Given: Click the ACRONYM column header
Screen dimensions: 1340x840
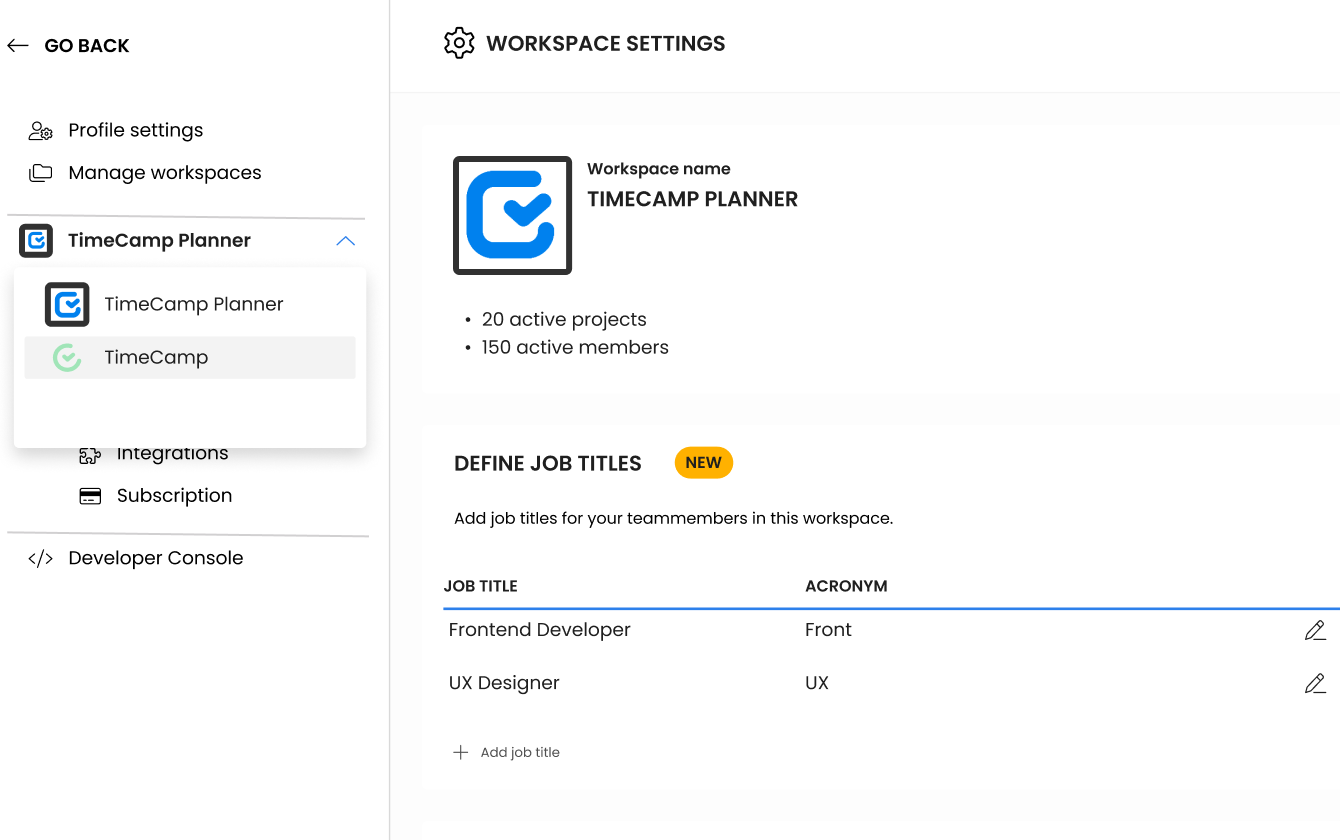Looking at the screenshot, I should (x=846, y=586).
